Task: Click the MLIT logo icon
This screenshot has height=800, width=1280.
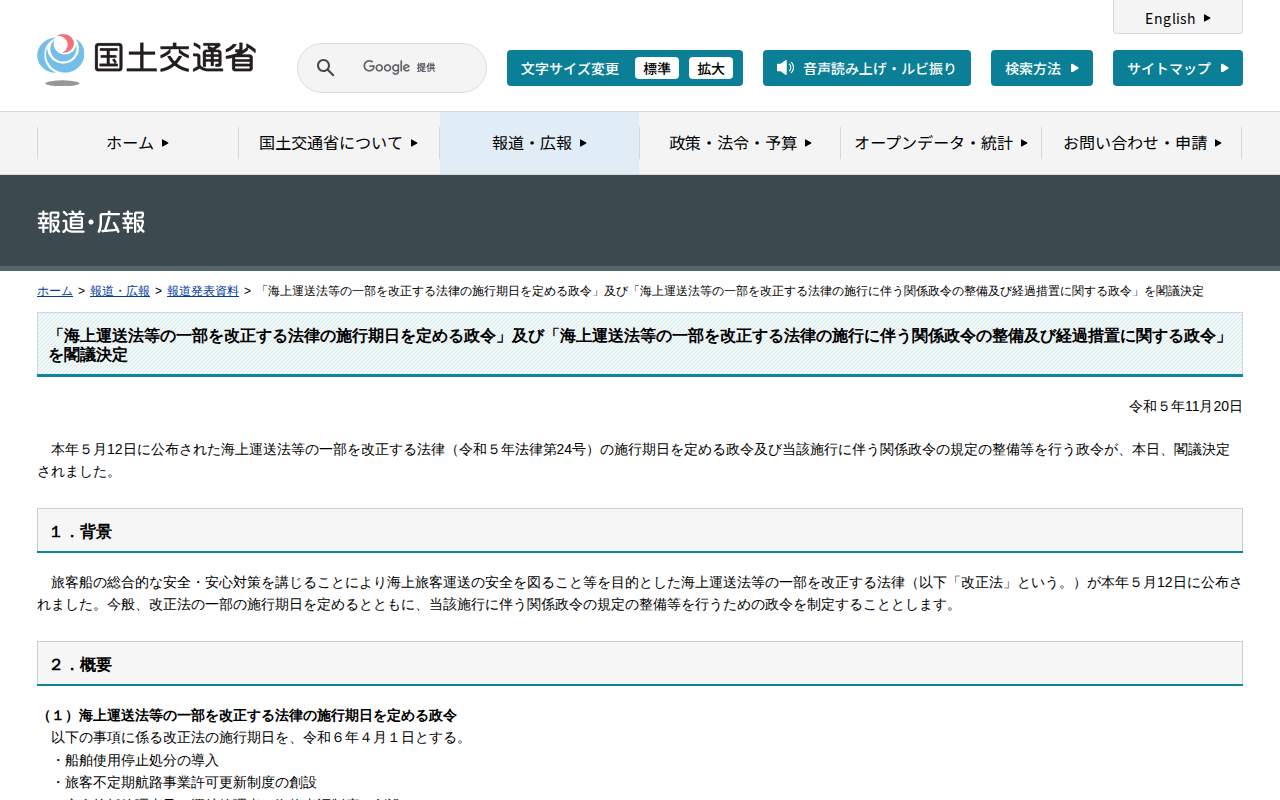Action: coord(61,58)
